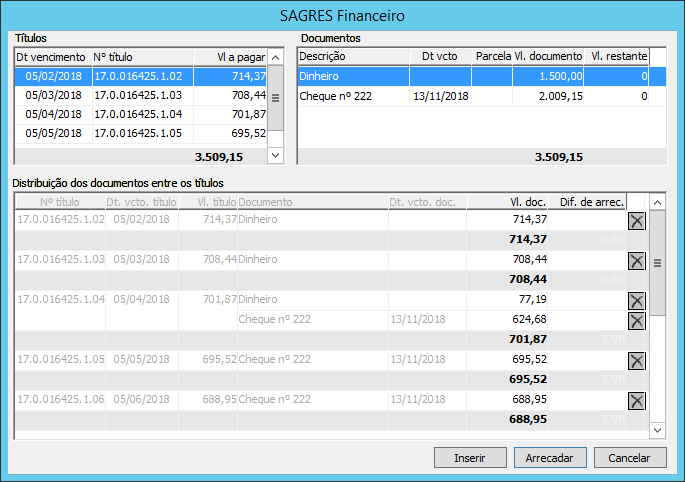Remove Dinheiro entry of 708,44
Screen dimensions: 685x482
tap(636, 260)
